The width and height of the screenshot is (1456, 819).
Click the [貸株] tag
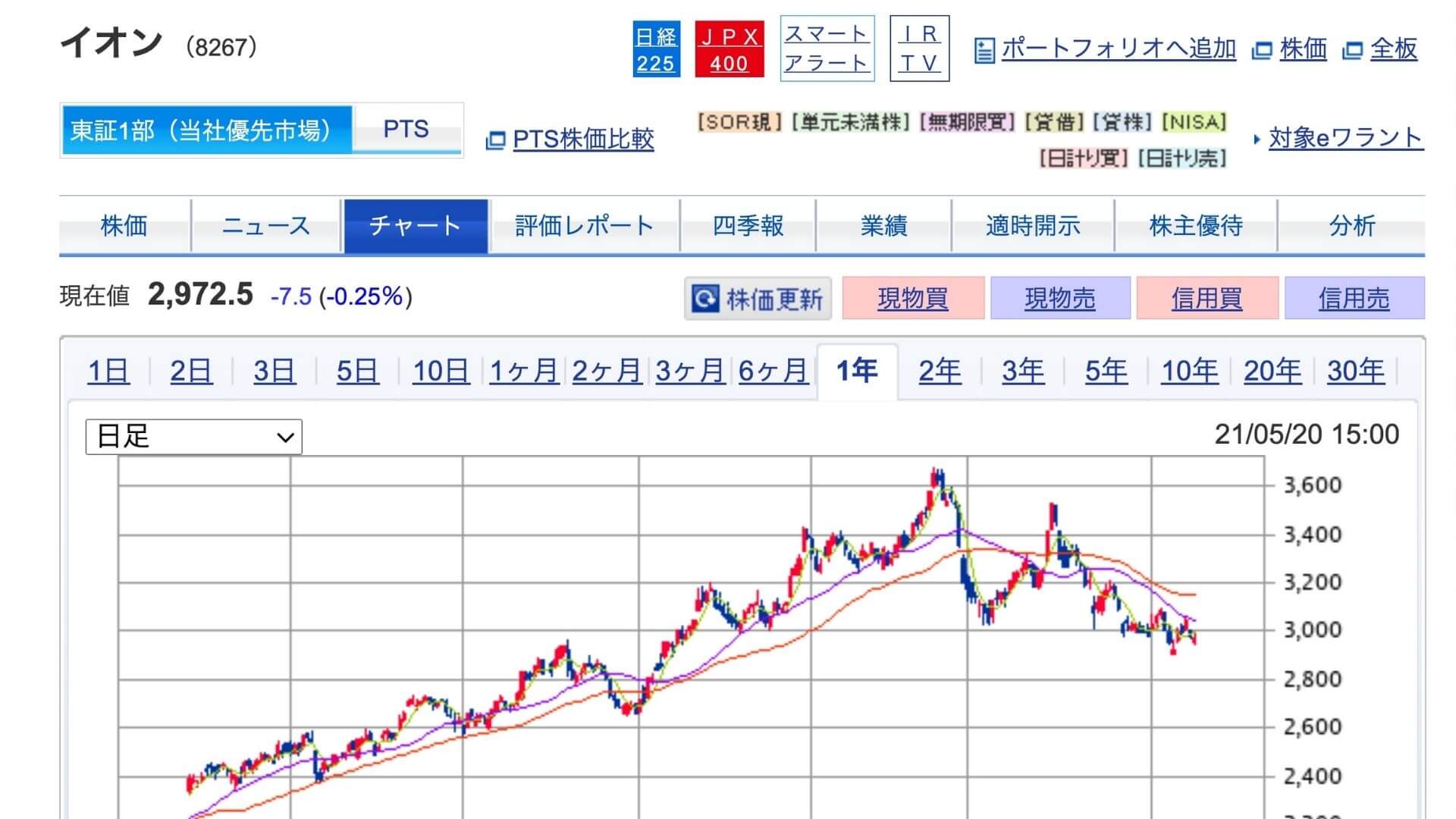(1123, 122)
